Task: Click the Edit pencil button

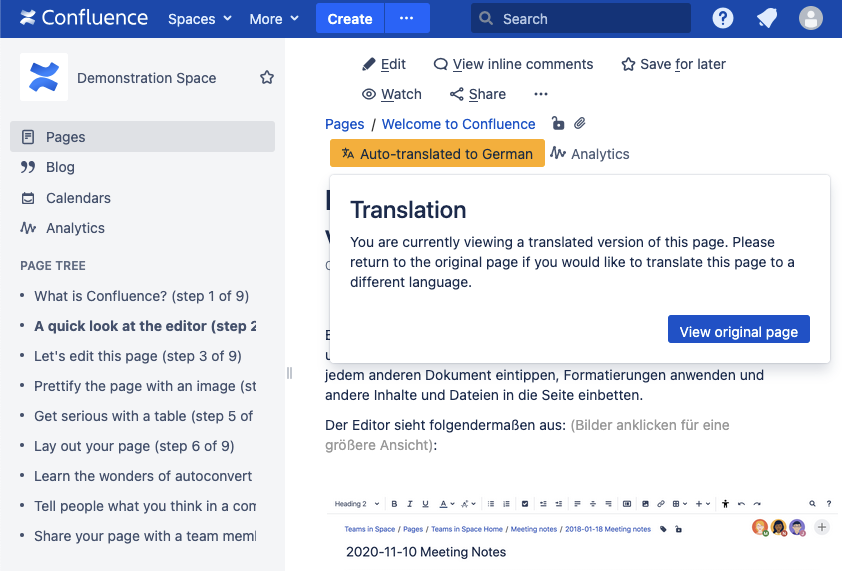Action: point(384,64)
